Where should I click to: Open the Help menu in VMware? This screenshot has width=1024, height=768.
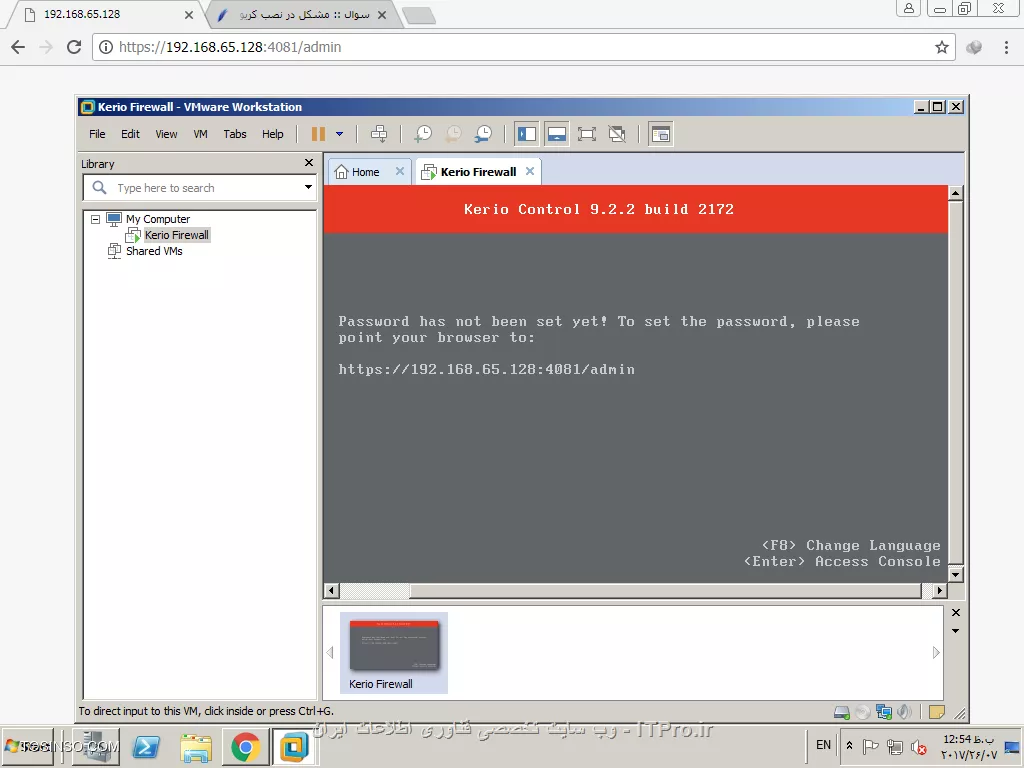(x=272, y=134)
